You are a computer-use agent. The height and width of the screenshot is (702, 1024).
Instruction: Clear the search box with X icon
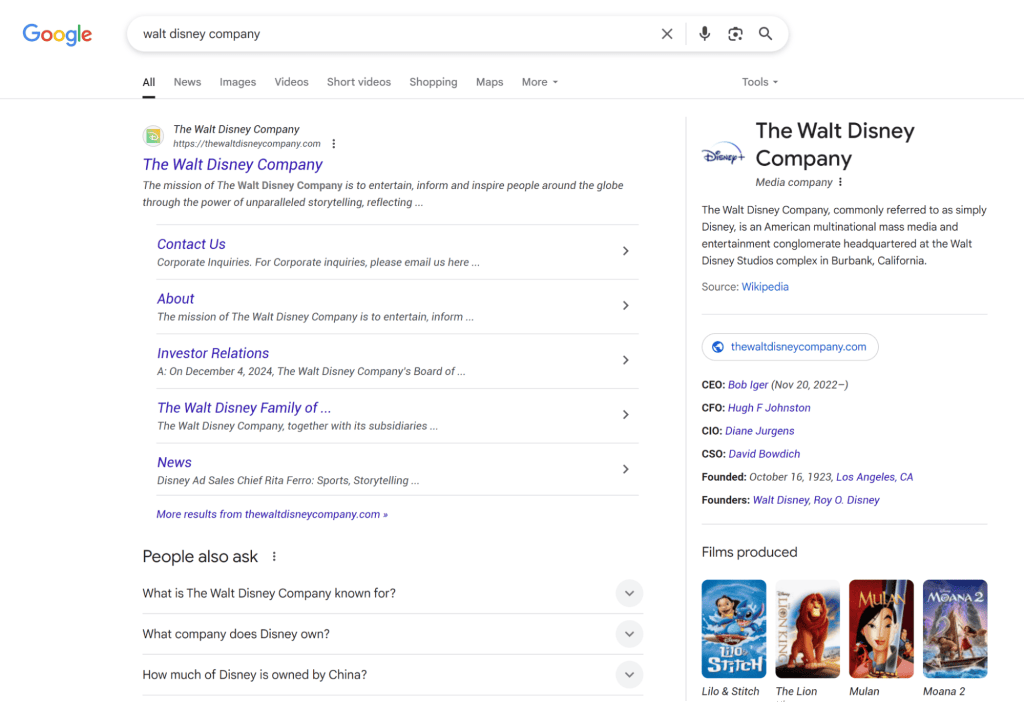click(x=667, y=34)
